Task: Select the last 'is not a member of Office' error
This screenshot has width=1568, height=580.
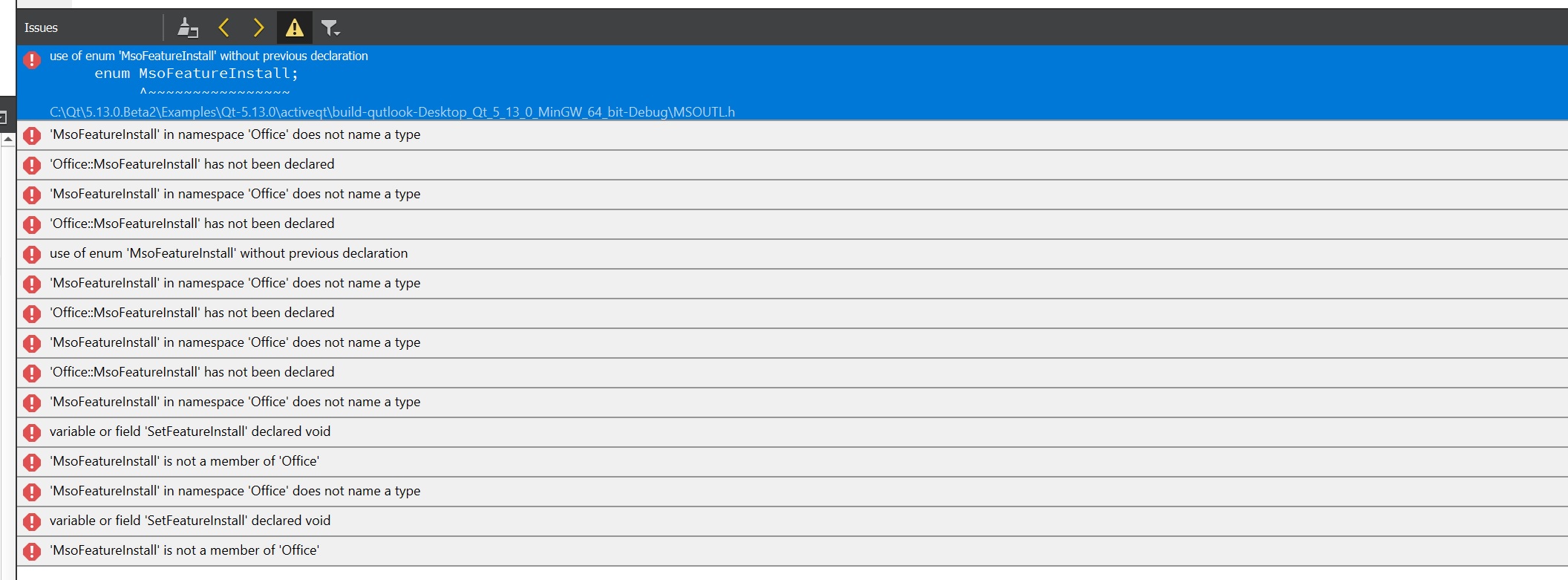Action: [x=792, y=551]
